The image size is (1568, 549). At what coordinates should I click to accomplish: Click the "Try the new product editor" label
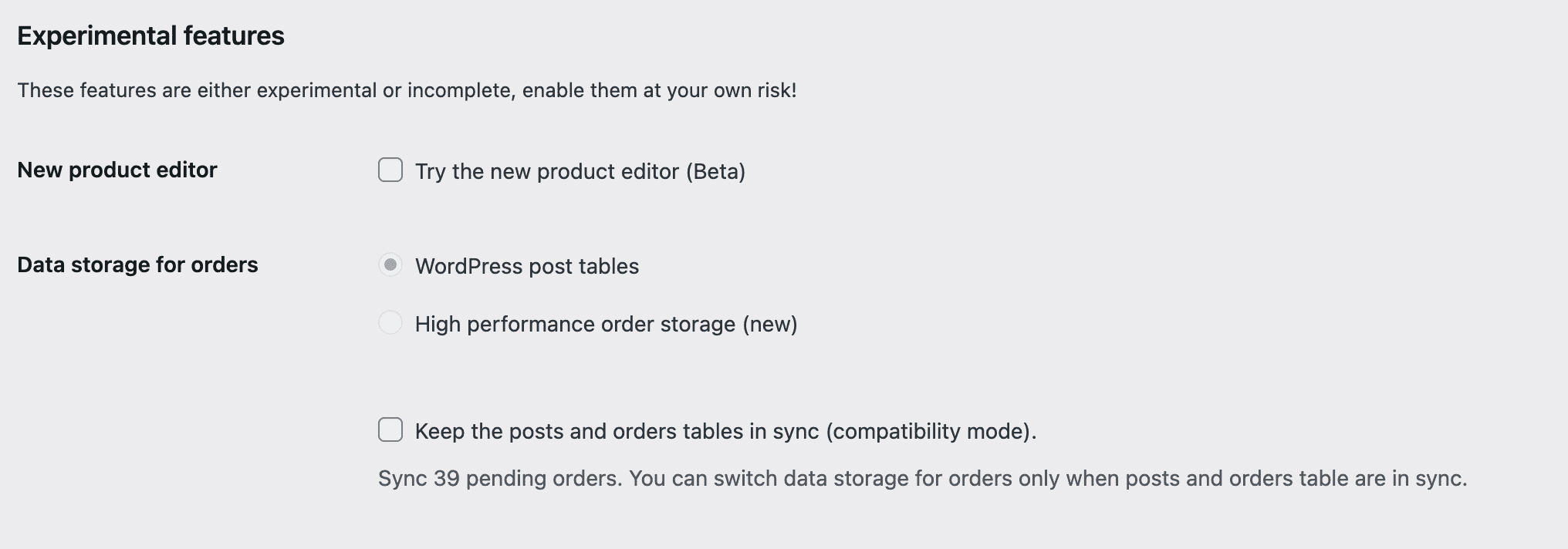tap(548, 171)
